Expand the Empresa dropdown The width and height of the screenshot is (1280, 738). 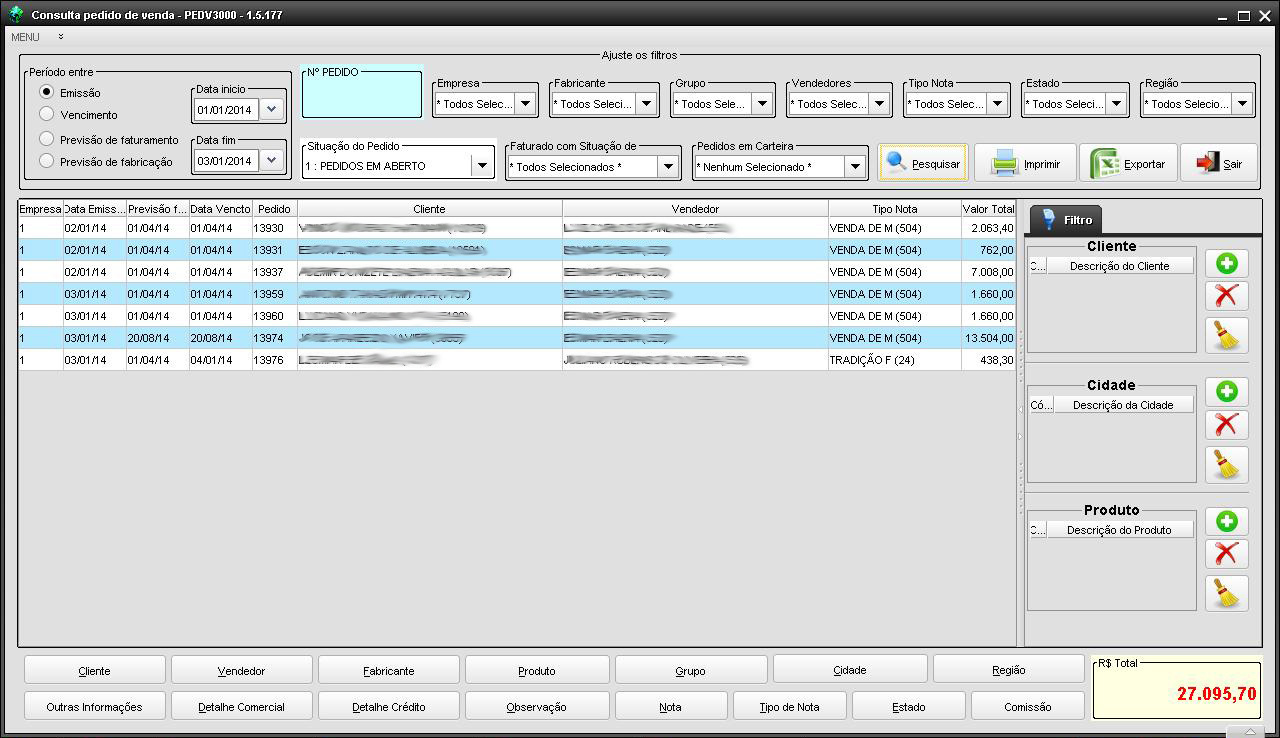pyautogui.click(x=526, y=103)
